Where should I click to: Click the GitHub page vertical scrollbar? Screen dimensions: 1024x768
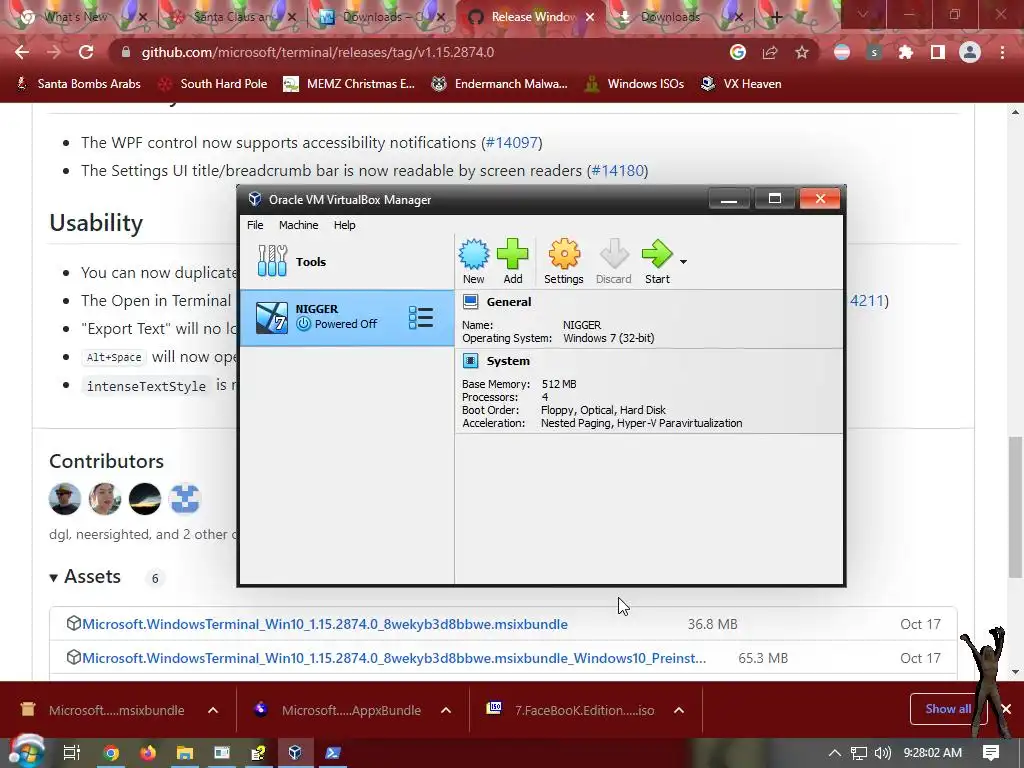(1015, 507)
